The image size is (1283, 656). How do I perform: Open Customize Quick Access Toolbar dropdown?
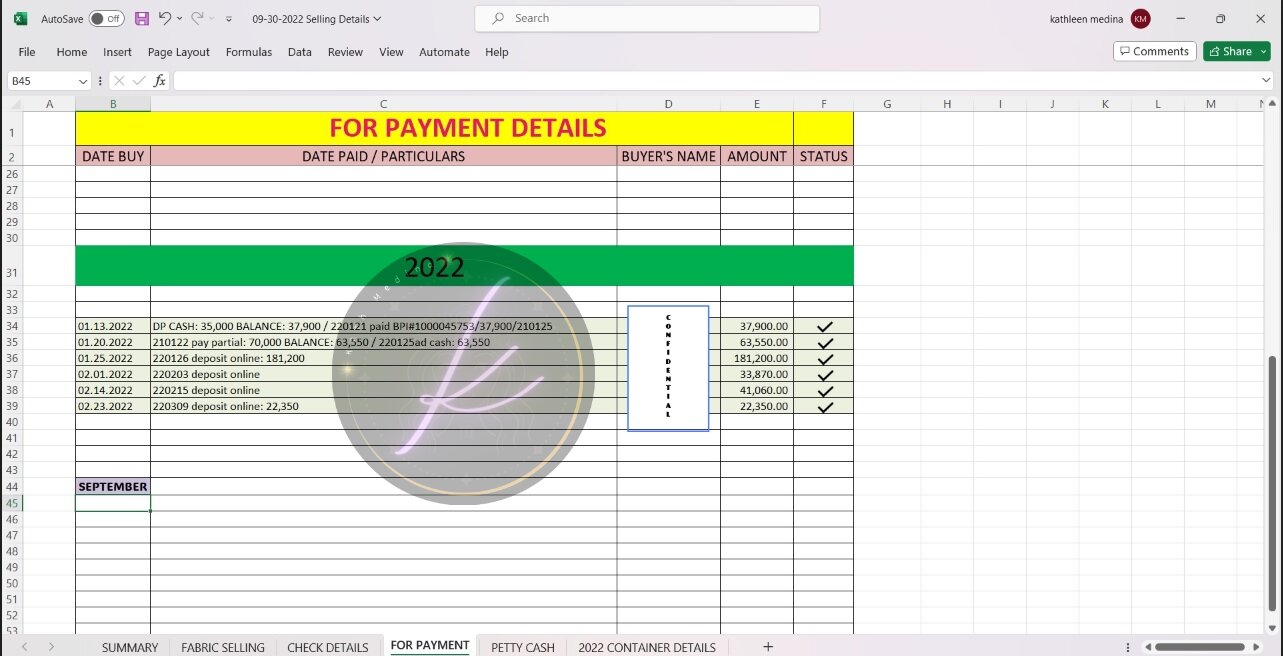tap(229, 19)
